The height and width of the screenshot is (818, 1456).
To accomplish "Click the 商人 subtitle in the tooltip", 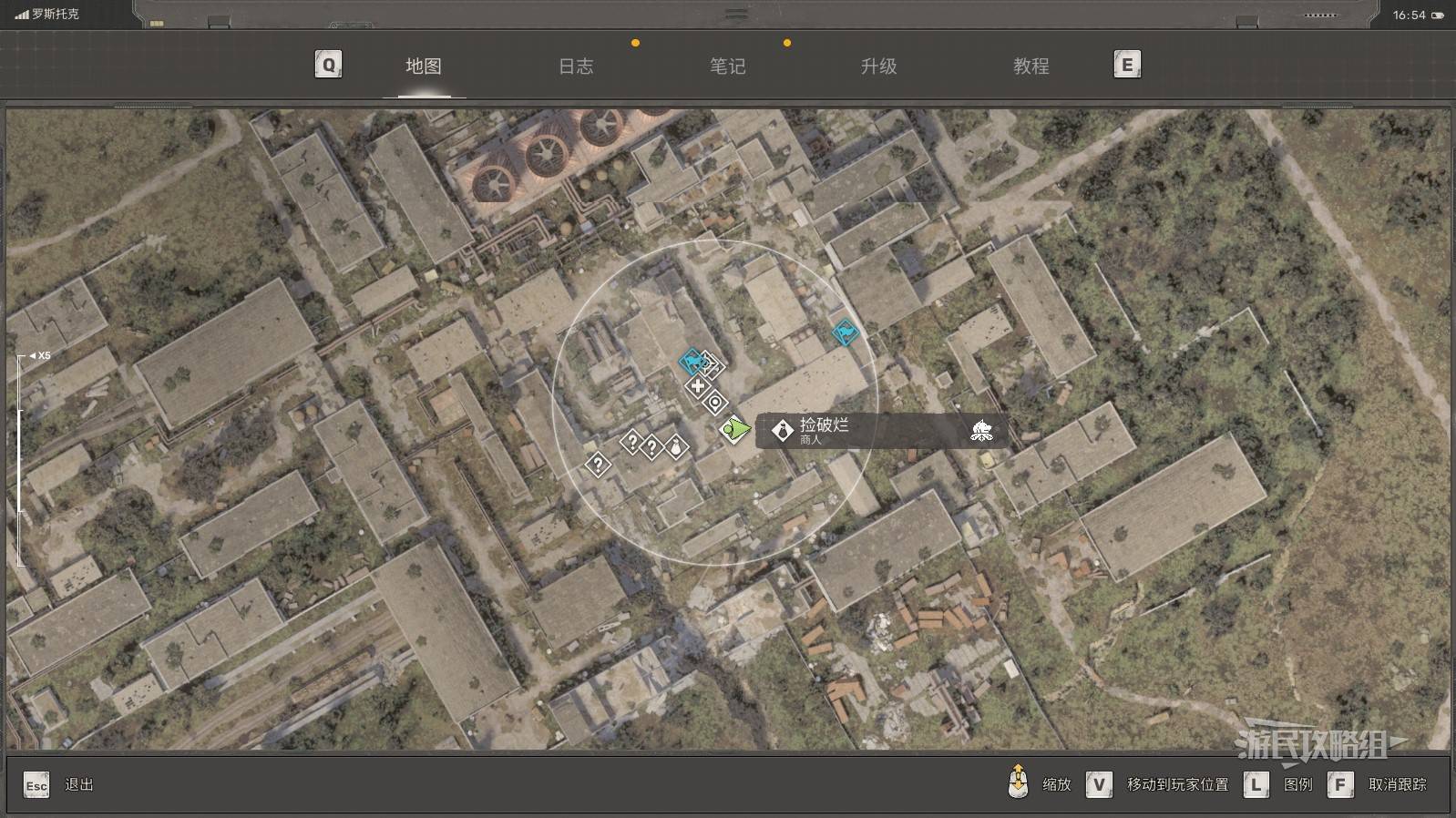I will click(810, 440).
